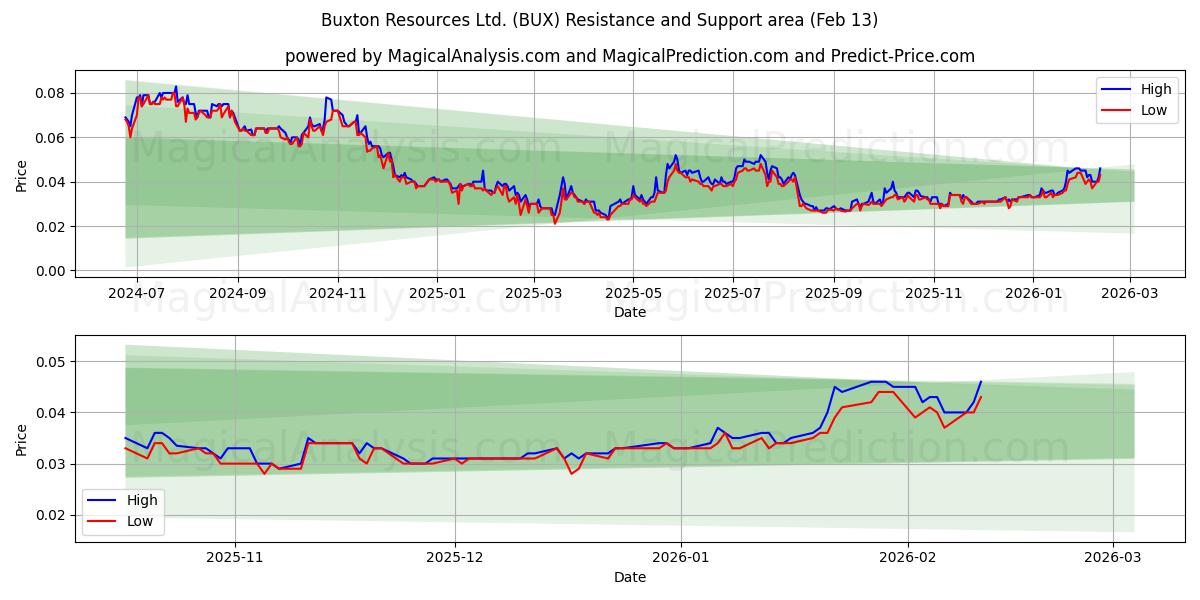Click the top chart x-axis tick '2024-09'
This screenshot has height=600, width=1200.
pos(238,295)
